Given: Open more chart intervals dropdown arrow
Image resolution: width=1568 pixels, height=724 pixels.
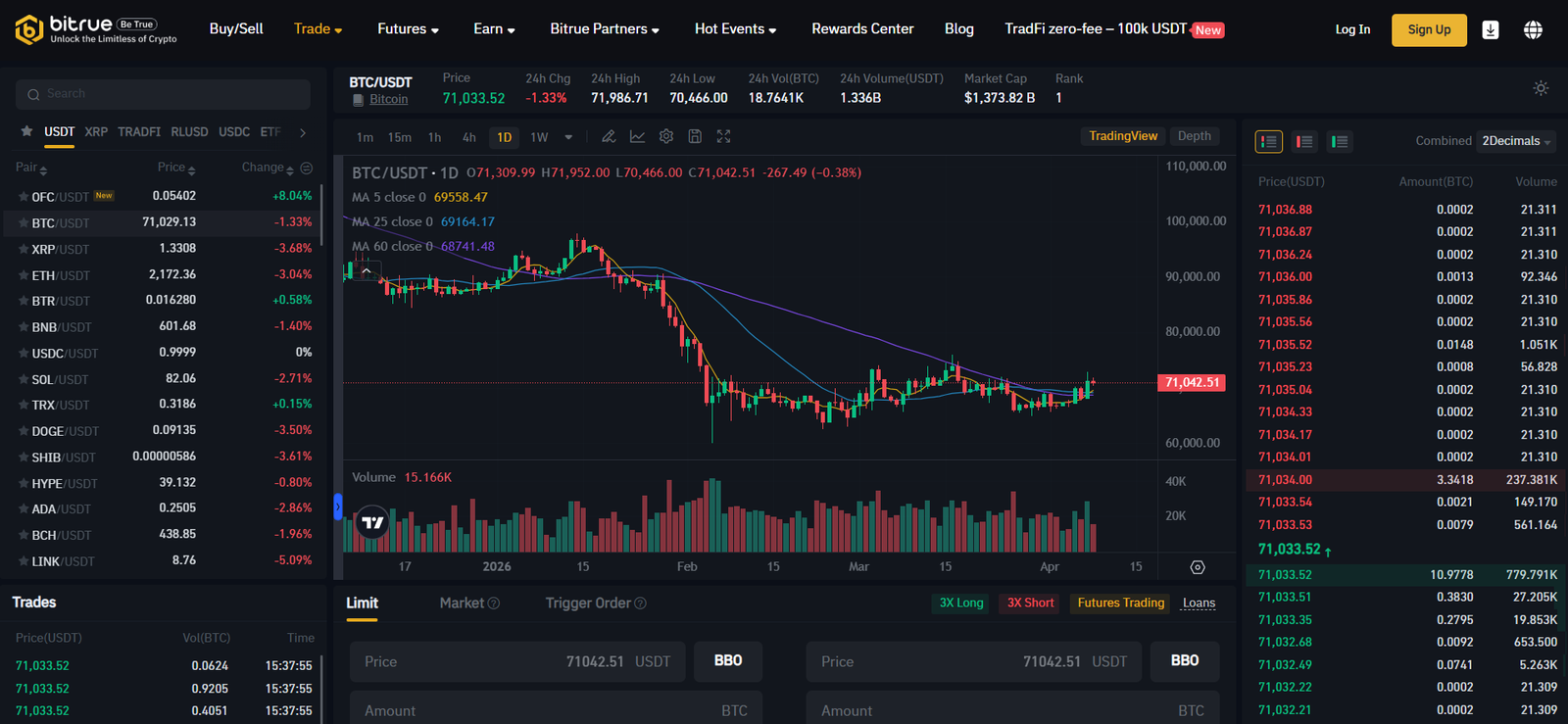Looking at the screenshot, I should 568,137.
